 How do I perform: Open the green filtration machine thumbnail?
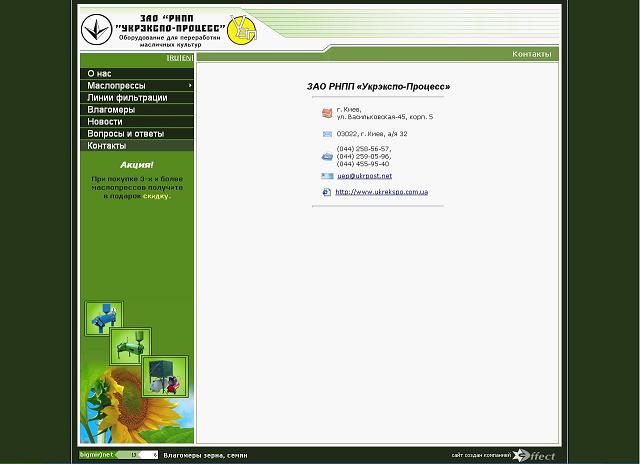pyautogui.click(x=131, y=346)
